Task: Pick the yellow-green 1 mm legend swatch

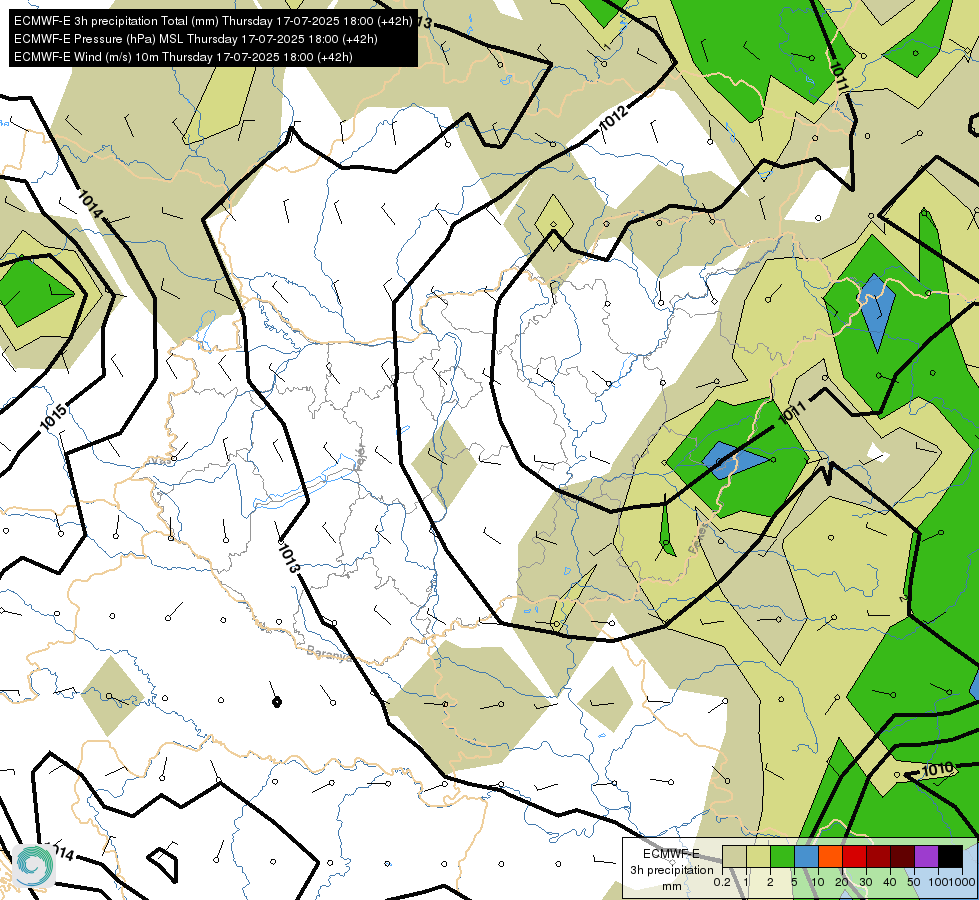Action: point(758,857)
